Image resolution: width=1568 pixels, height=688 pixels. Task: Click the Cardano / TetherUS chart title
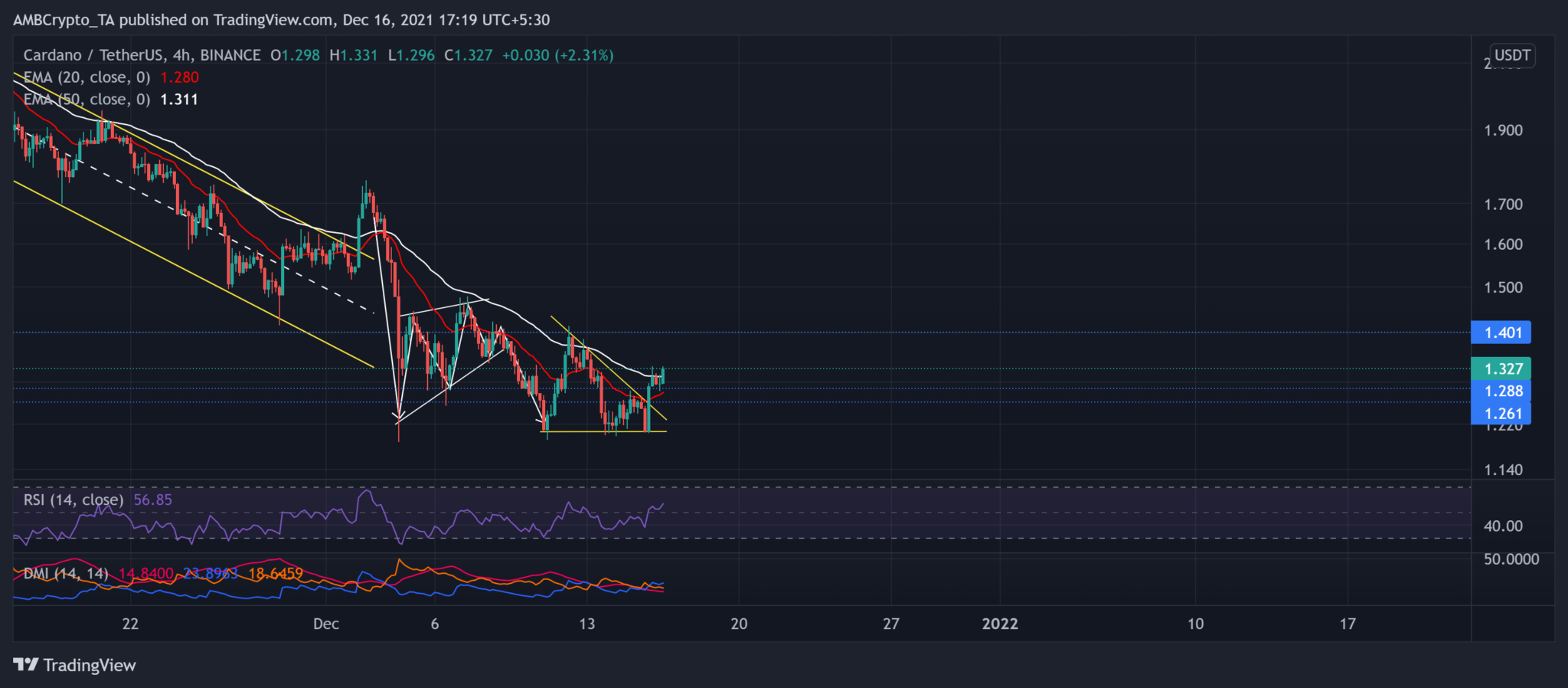tap(142, 55)
